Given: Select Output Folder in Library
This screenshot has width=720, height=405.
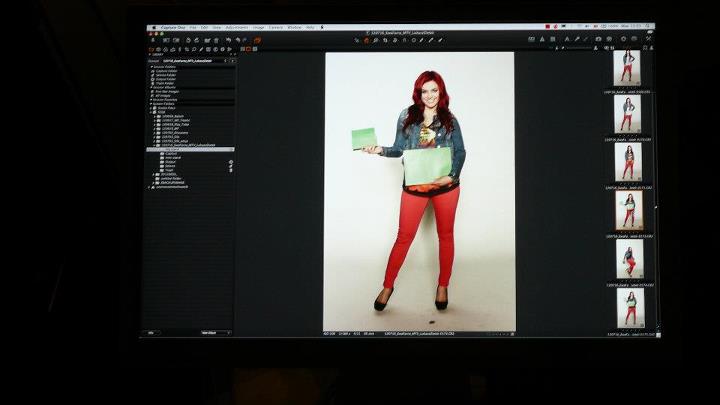Looking at the screenshot, I should click(x=165, y=79).
